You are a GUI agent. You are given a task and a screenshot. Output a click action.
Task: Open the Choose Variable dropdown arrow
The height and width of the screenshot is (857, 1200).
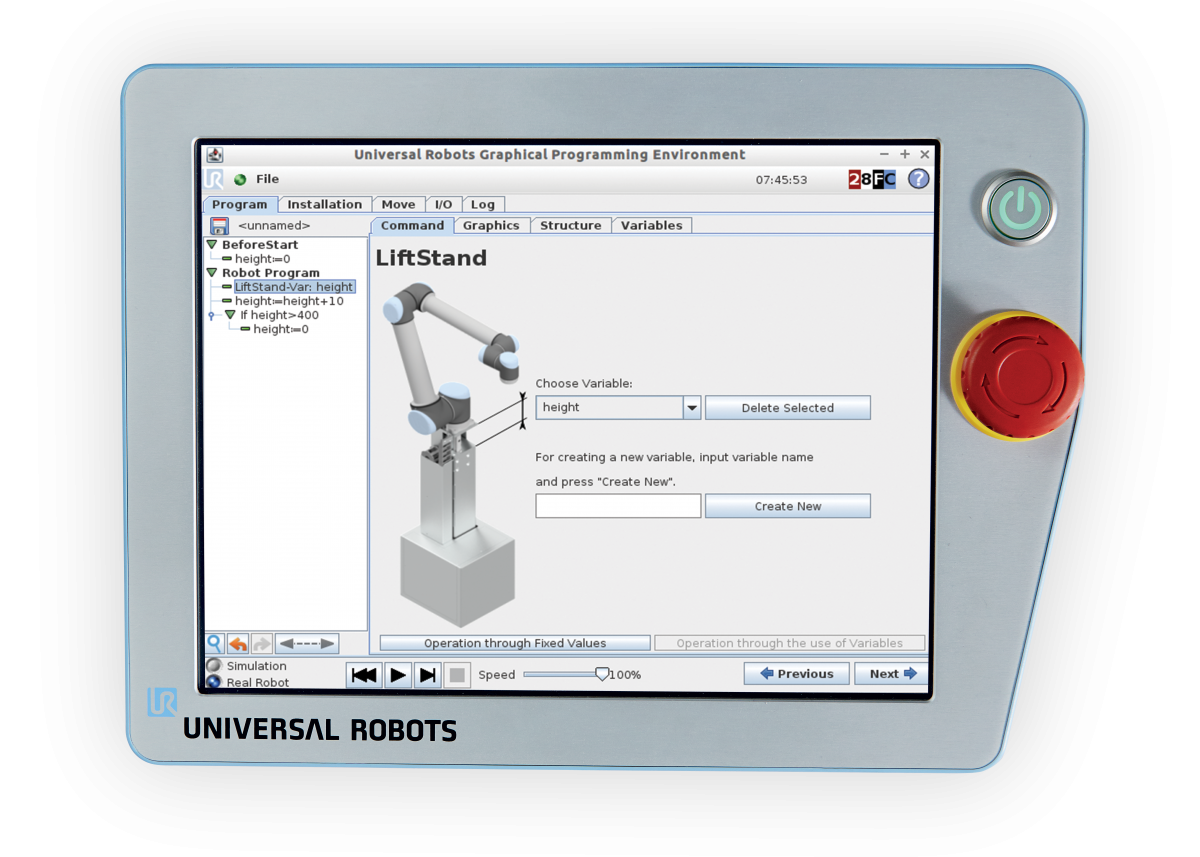click(x=692, y=407)
